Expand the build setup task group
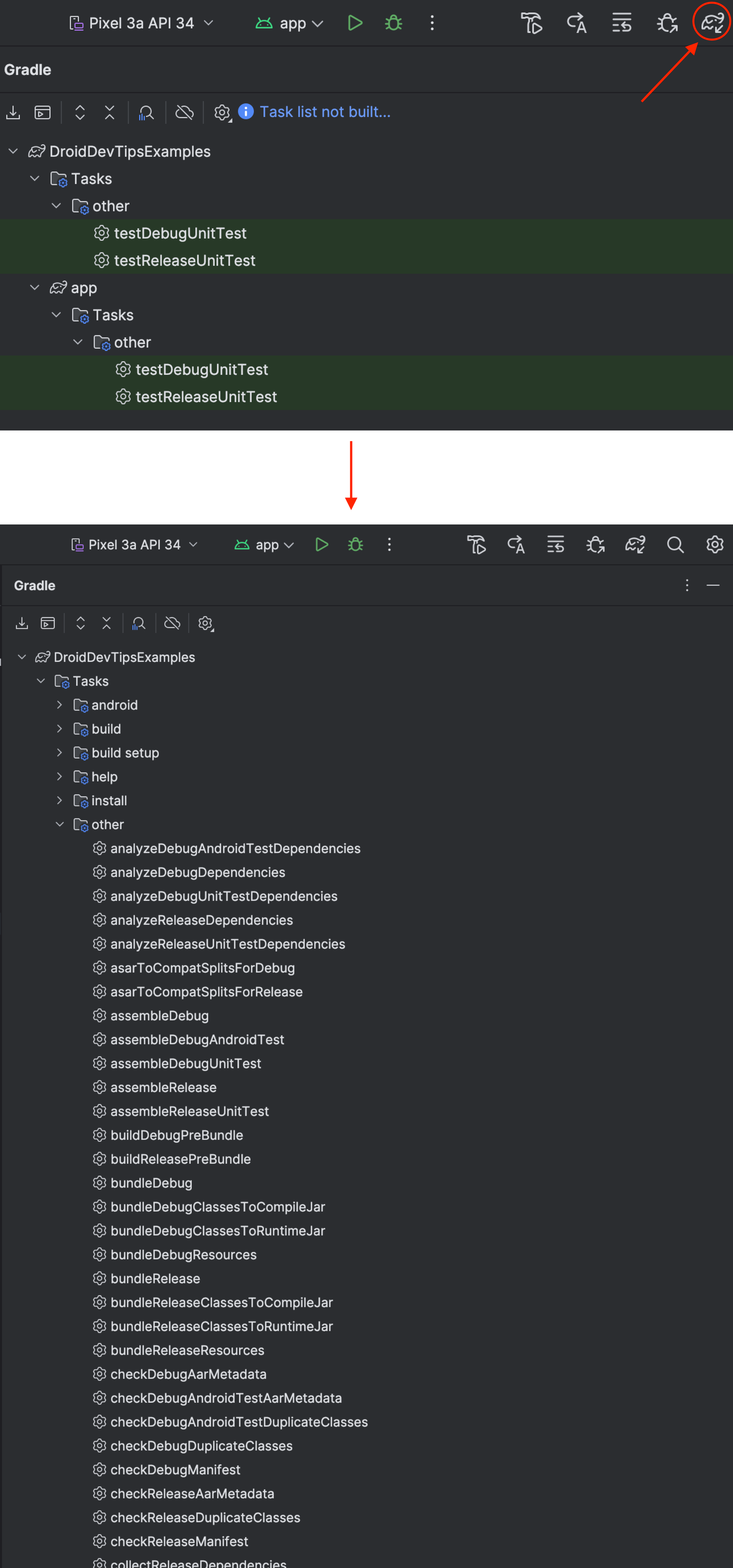 pos(59,752)
